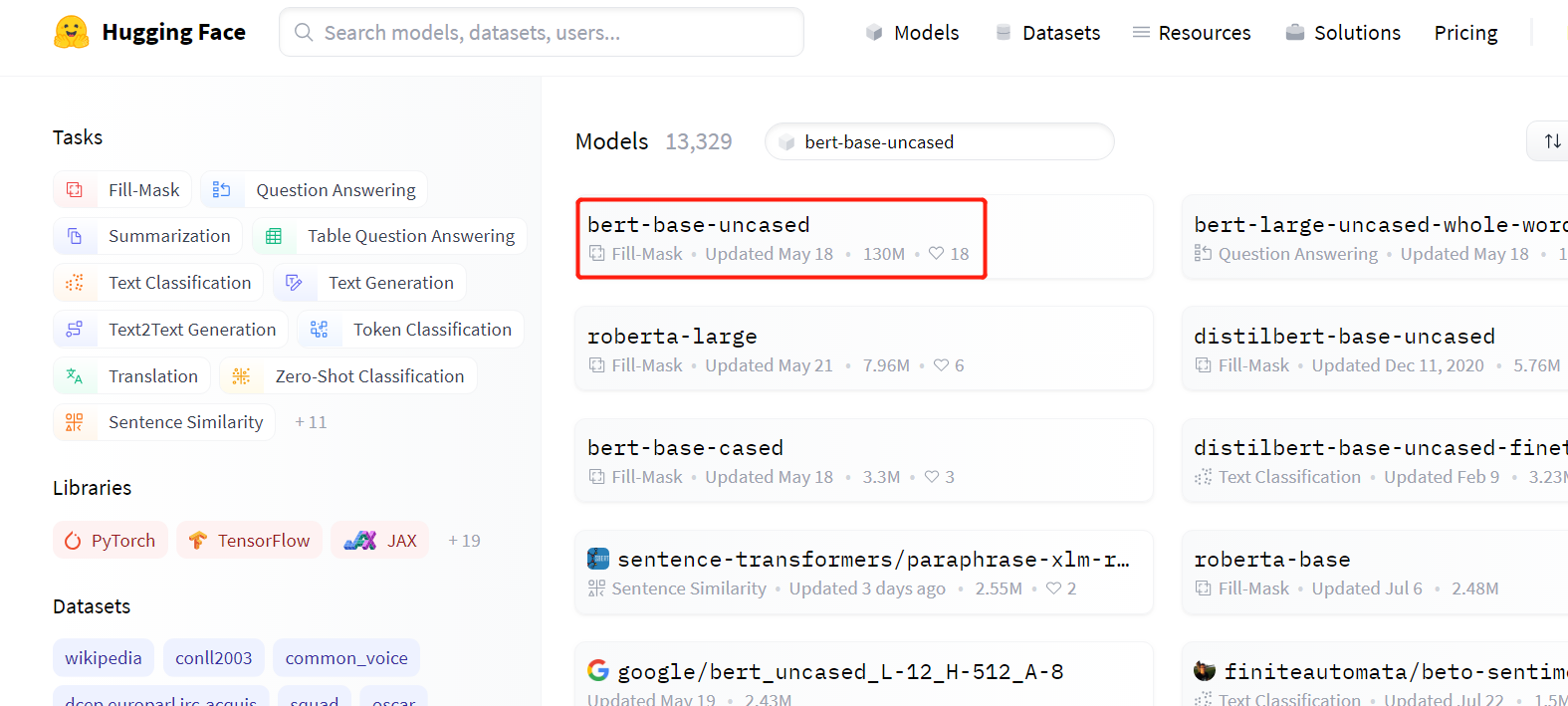Filter by Text Classification task
This screenshot has height=706, width=1568.
pyautogui.click(x=158, y=283)
